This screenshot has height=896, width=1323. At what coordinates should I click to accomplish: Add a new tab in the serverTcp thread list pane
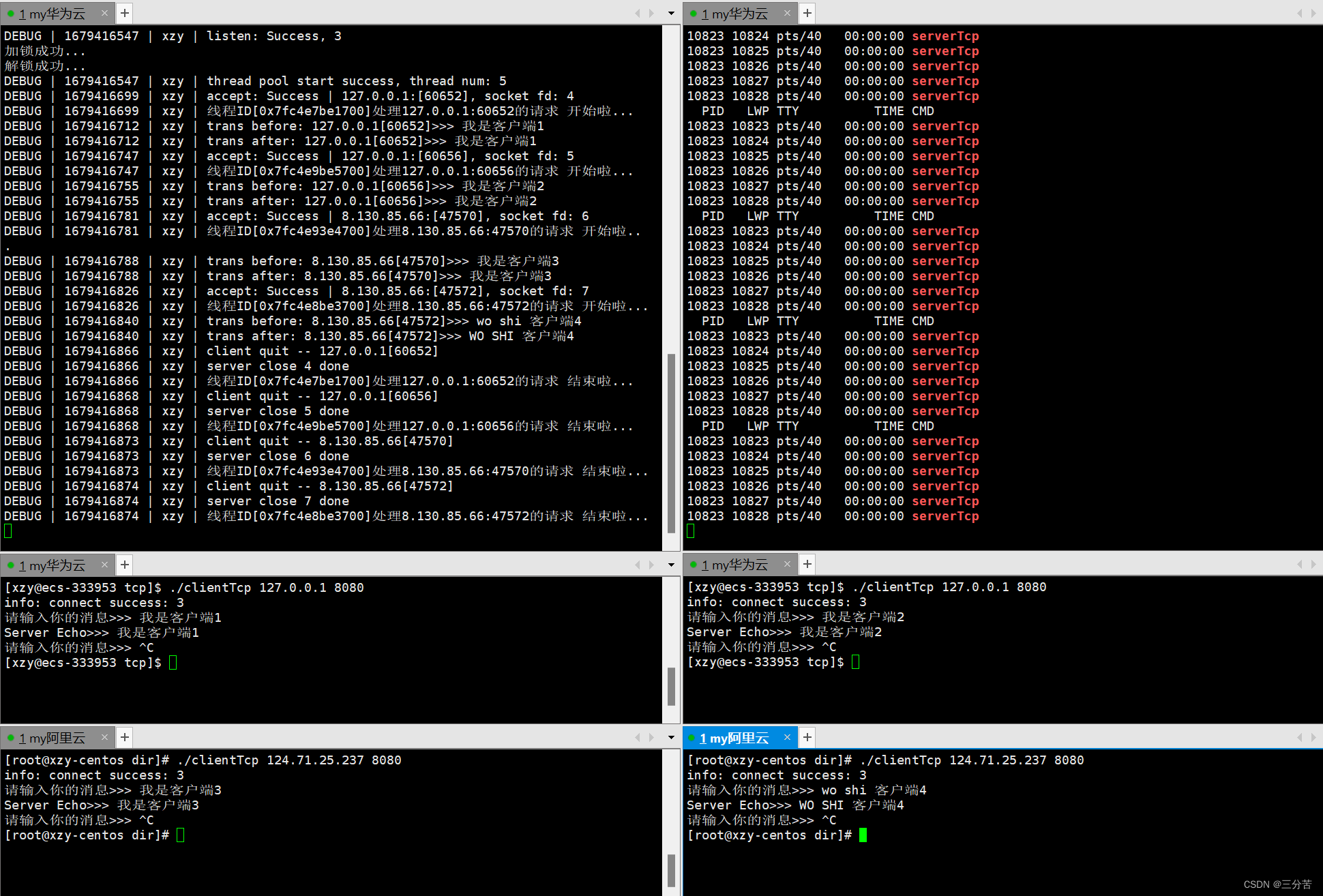coord(807,13)
